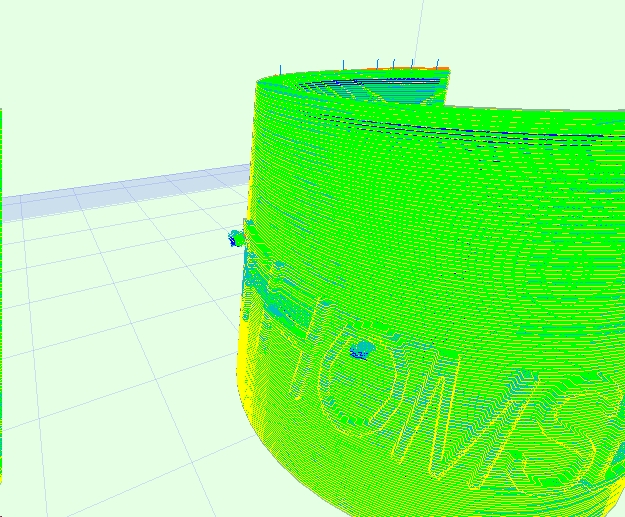Select the leftmost blue vertical line above the rim
625x517 pixels.
tap(280, 70)
